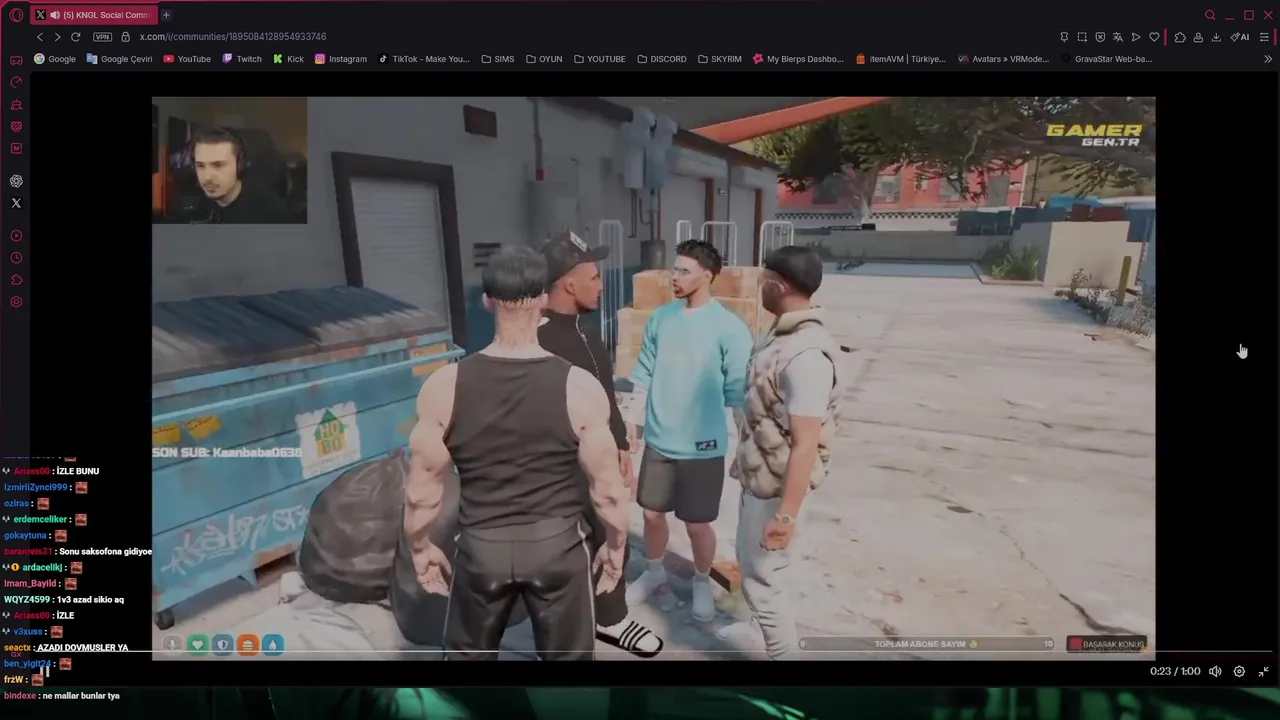1280x720 pixels.
Task: Reload the current page
Action: (75, 37)
